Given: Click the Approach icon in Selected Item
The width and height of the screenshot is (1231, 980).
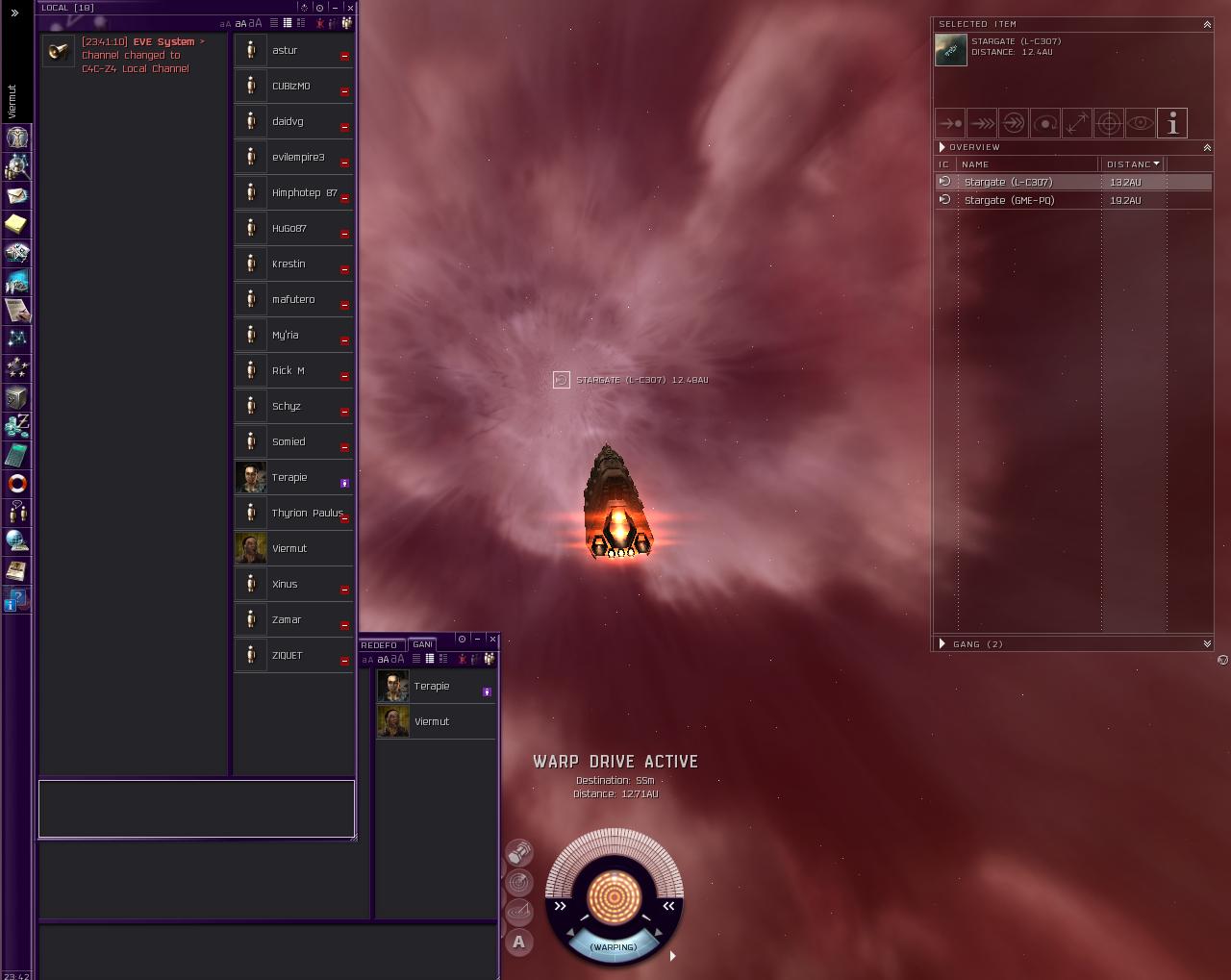Looking at the screenshot, I should pos(950,123).
